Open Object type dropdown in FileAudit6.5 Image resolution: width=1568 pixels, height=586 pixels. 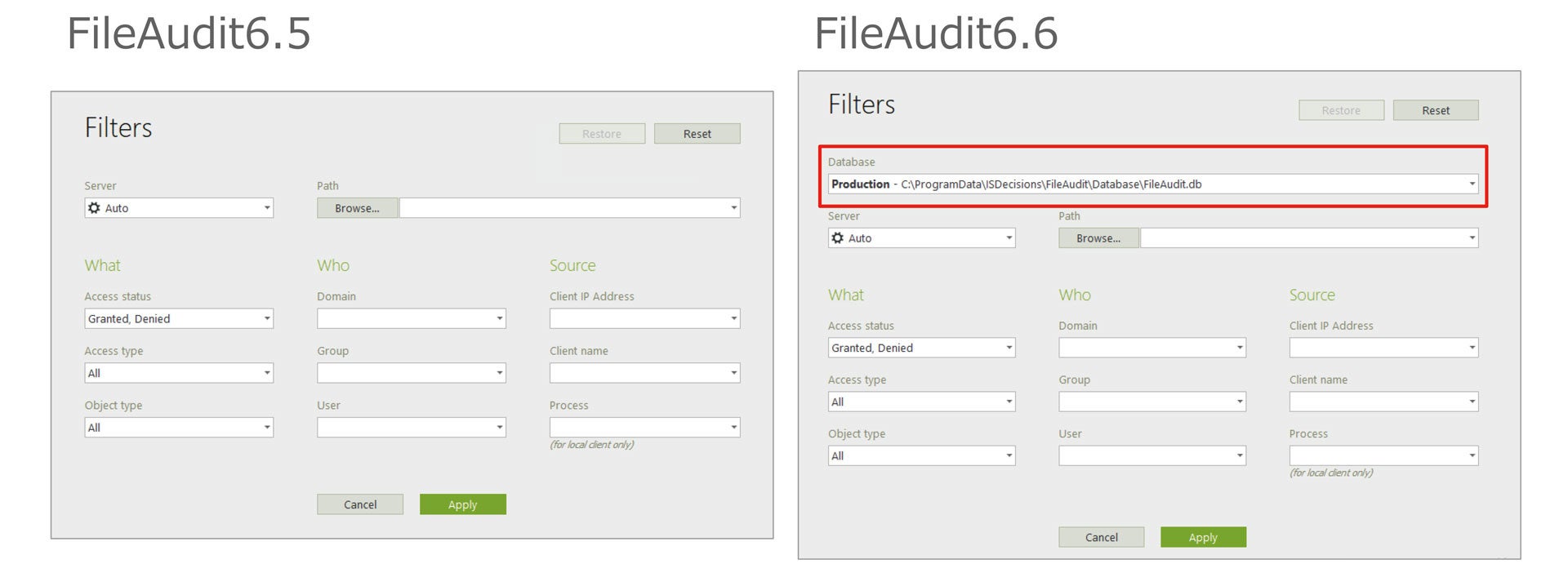tap(179, 428)
